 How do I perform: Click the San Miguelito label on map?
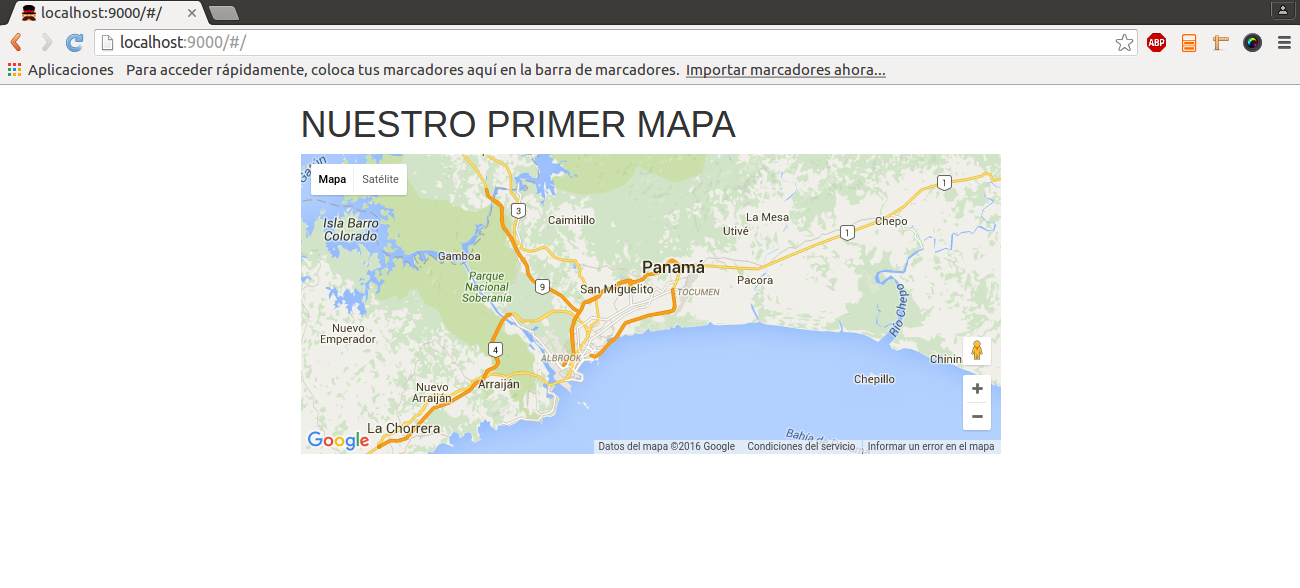(617, 289)
